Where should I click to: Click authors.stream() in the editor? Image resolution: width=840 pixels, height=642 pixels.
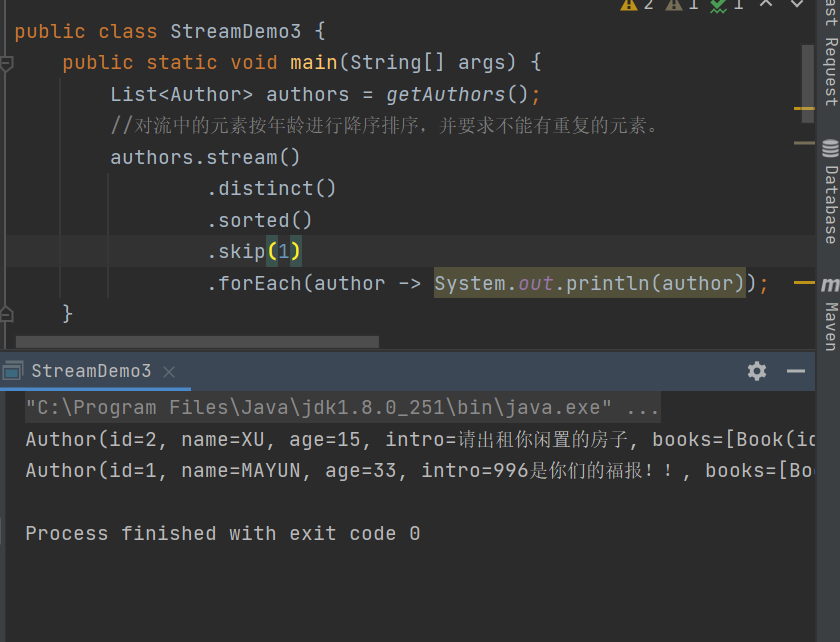point(205,158)
